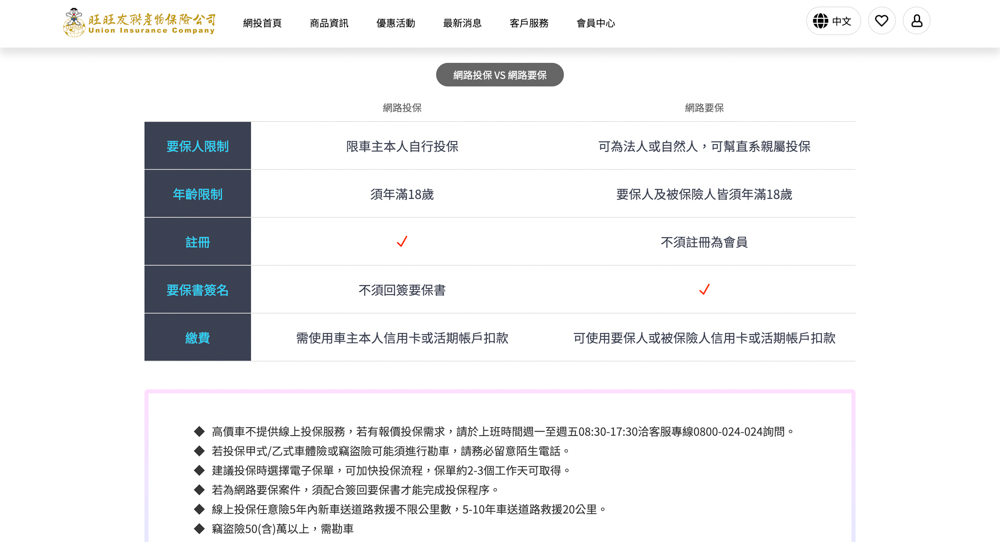This screenshot has width=1000, height=542.
Task: Click the note about 網路要保案件 簽回要保書
Action: pos(355,490)
